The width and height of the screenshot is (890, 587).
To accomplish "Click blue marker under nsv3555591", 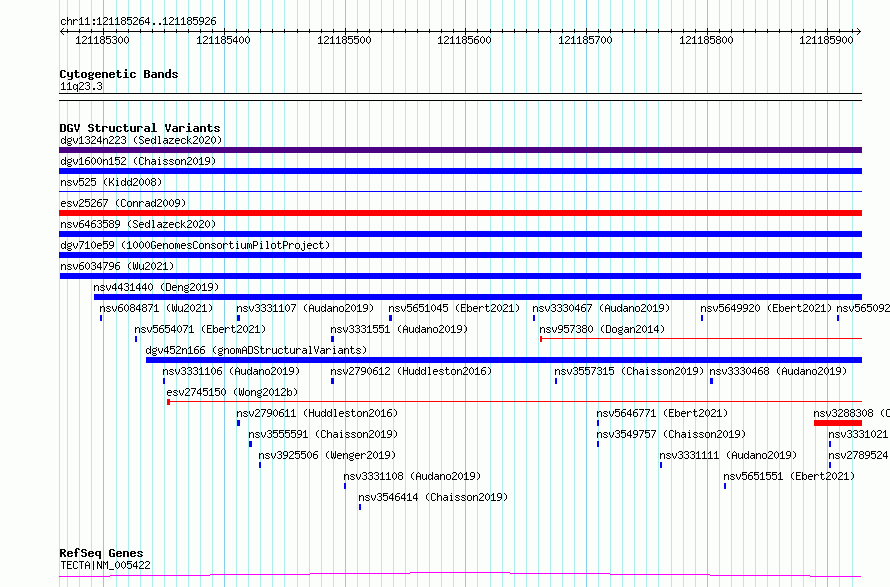I will (x=250, y=444).
